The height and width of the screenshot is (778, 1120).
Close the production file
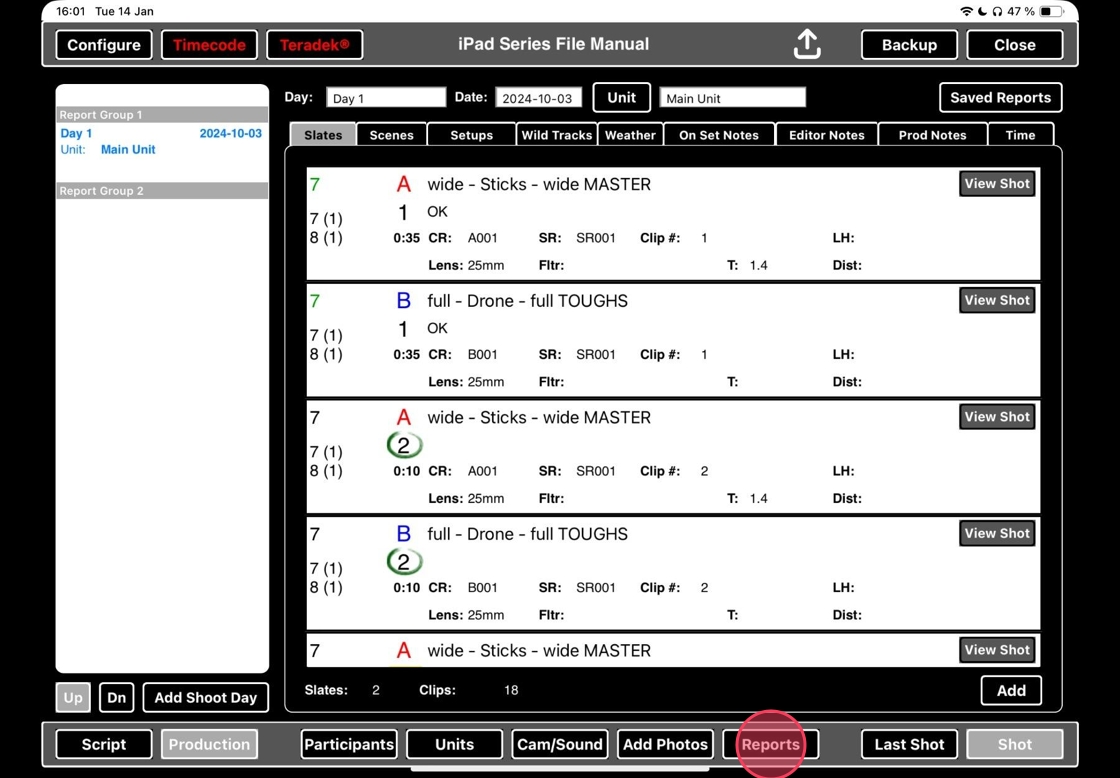pos(1014,45)
